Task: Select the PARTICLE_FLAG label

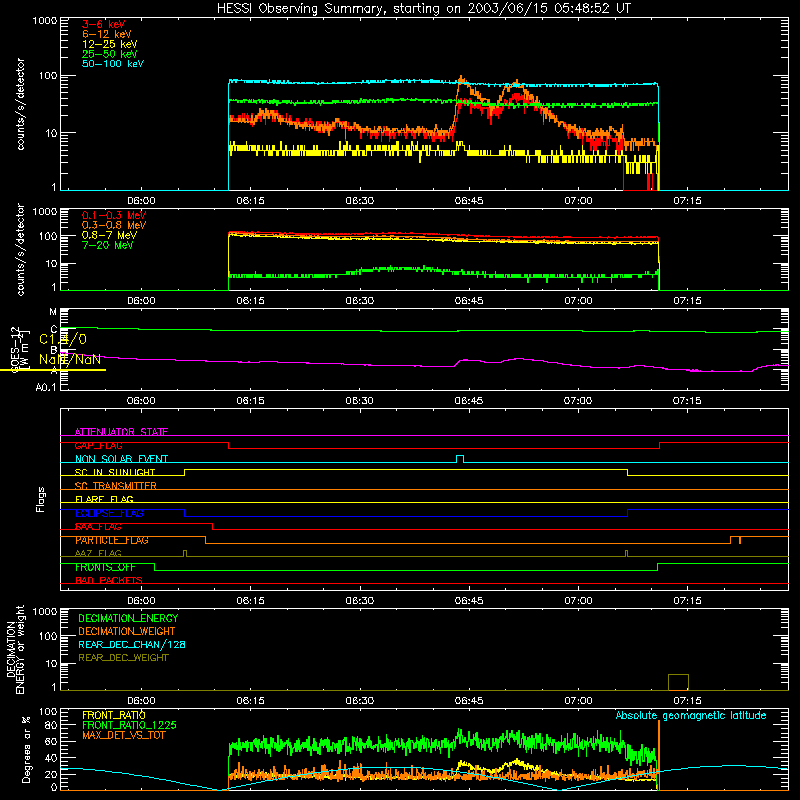Action: pos(112,540)
